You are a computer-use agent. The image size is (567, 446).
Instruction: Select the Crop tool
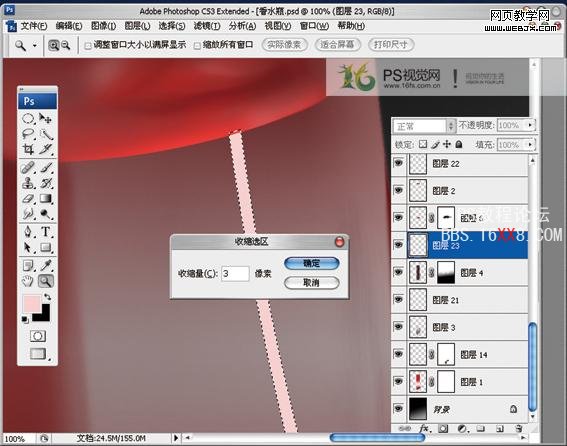28,149
